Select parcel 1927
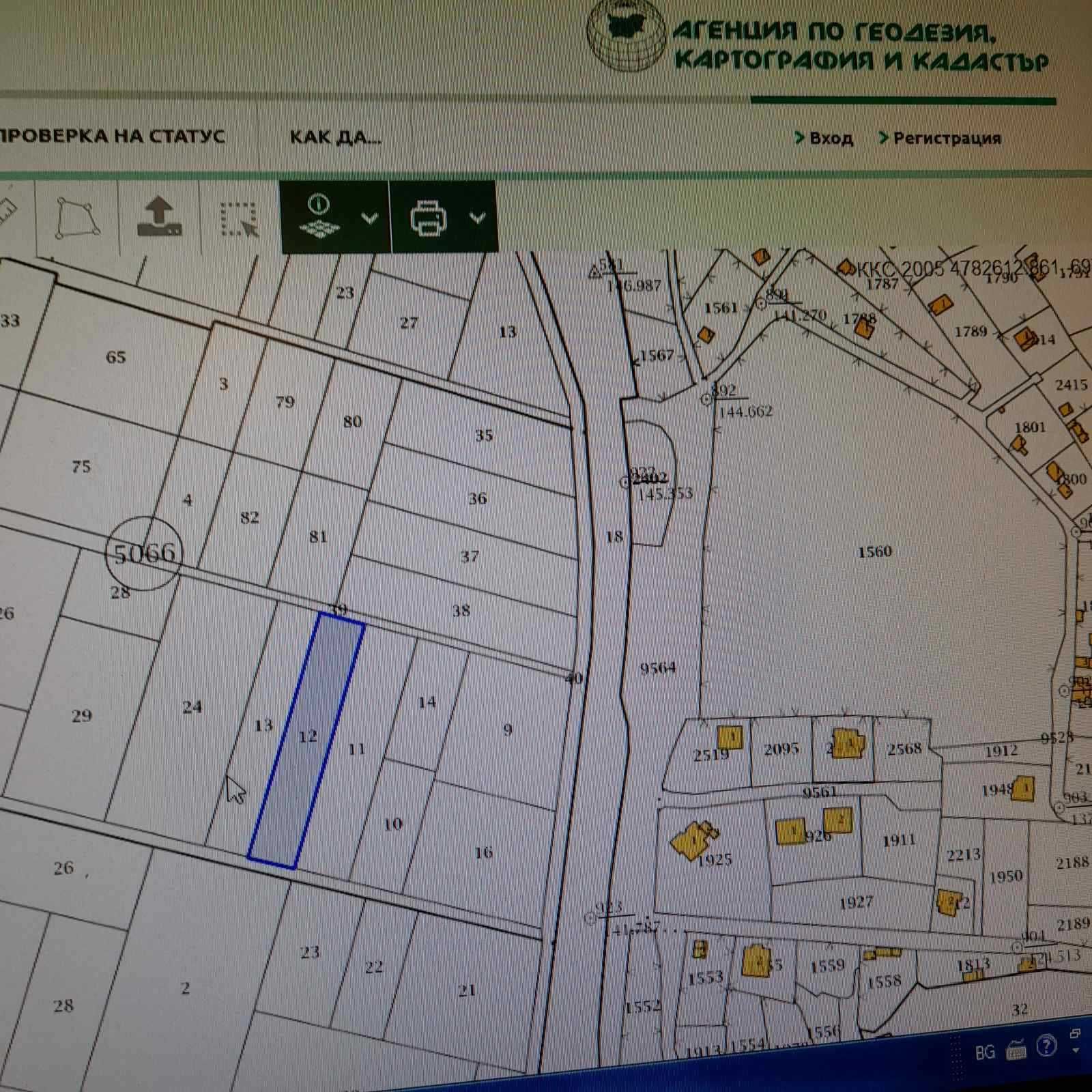 [856, 902]
